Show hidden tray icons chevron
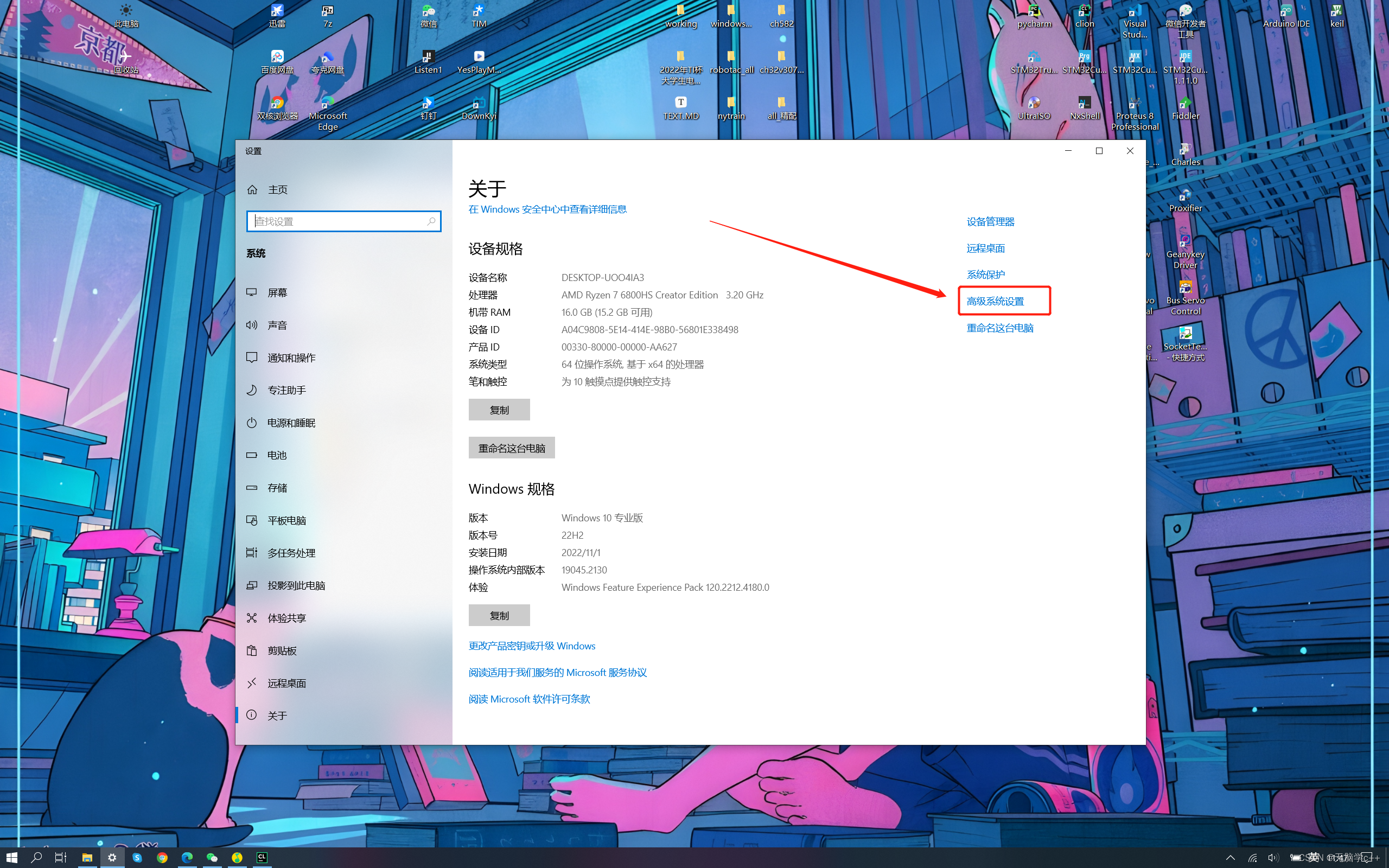 (x=1230, y=858)
